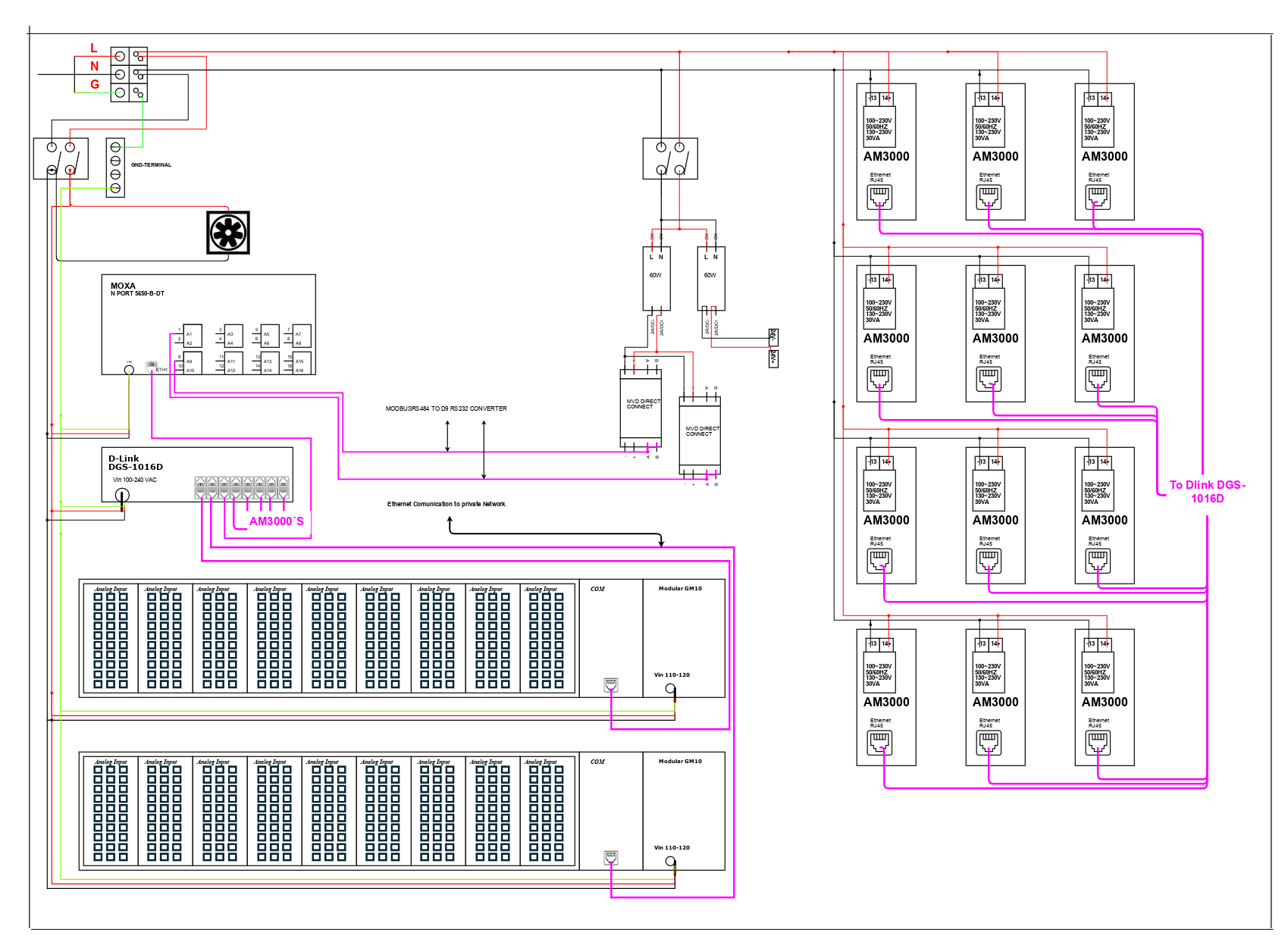Viewport: 1288px width, 942px height.
Task: Select the D-Link Vin 100-240 VAC power connector
Action: (x=121, y=496)
